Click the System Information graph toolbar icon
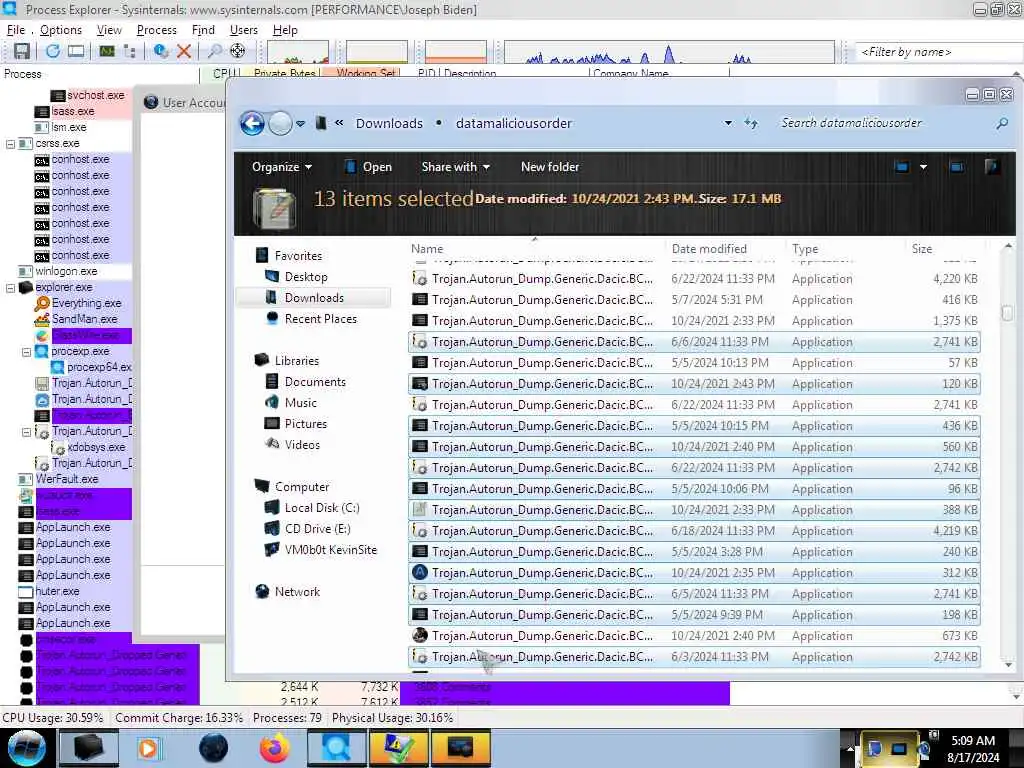The image size is (1024, 768). pyautogui.click(x=107, y=52)
